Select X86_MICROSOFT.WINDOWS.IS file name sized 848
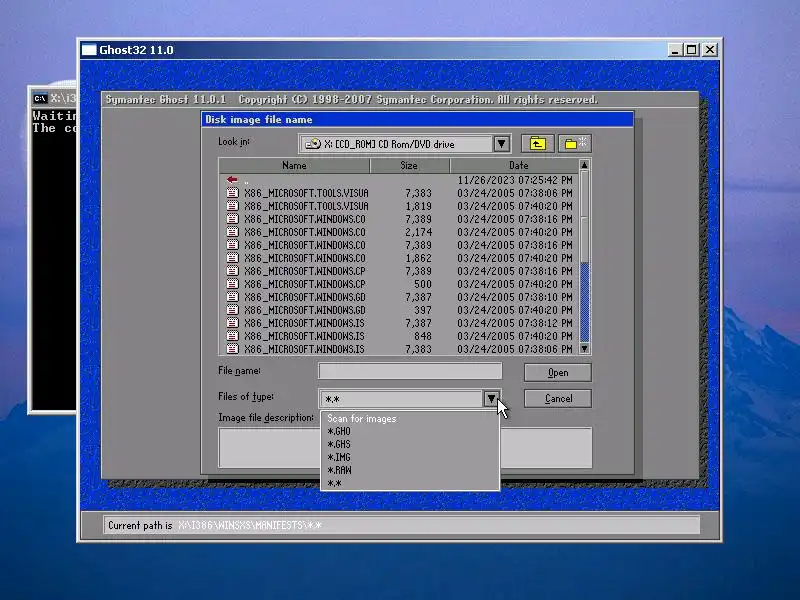The width and height of the screenshot is (800, 600). coord(304,336)
